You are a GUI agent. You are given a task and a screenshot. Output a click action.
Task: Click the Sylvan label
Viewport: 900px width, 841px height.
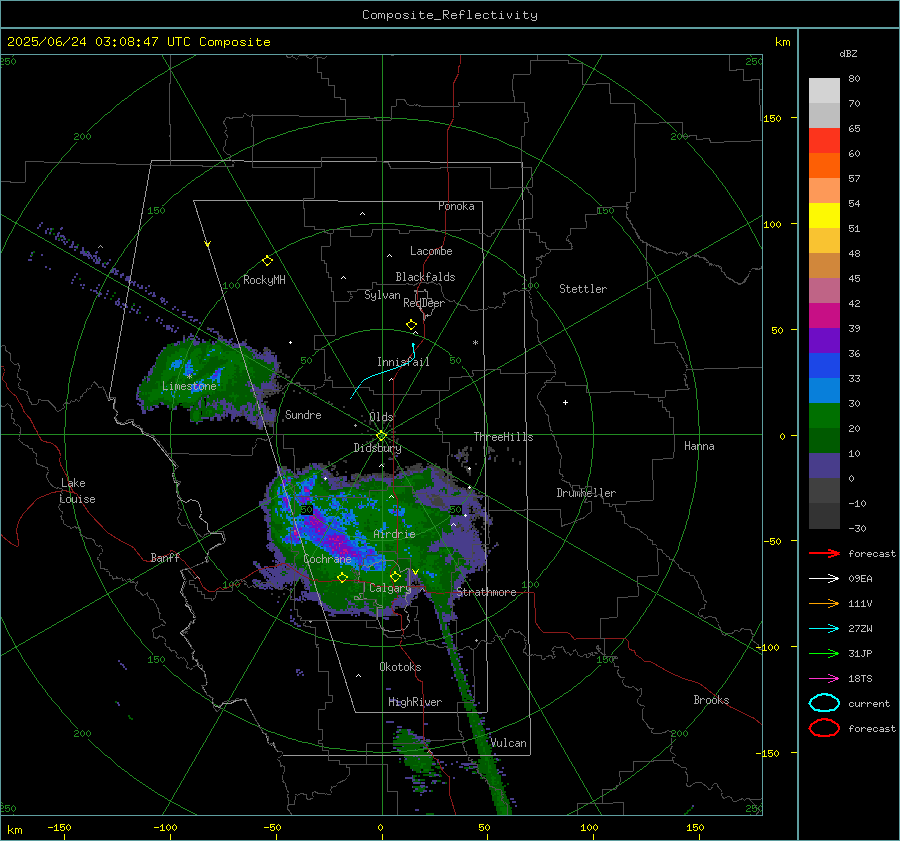click(382, 295)
